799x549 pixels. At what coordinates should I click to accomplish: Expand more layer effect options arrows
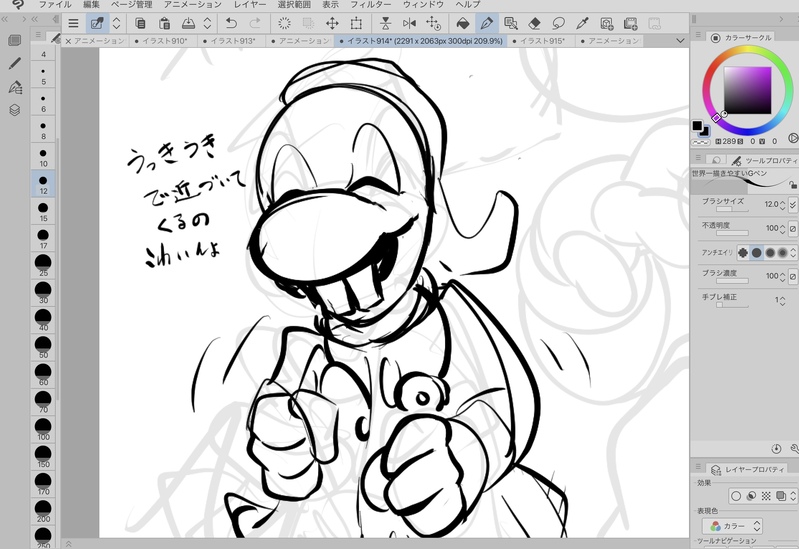coord(793,495)
